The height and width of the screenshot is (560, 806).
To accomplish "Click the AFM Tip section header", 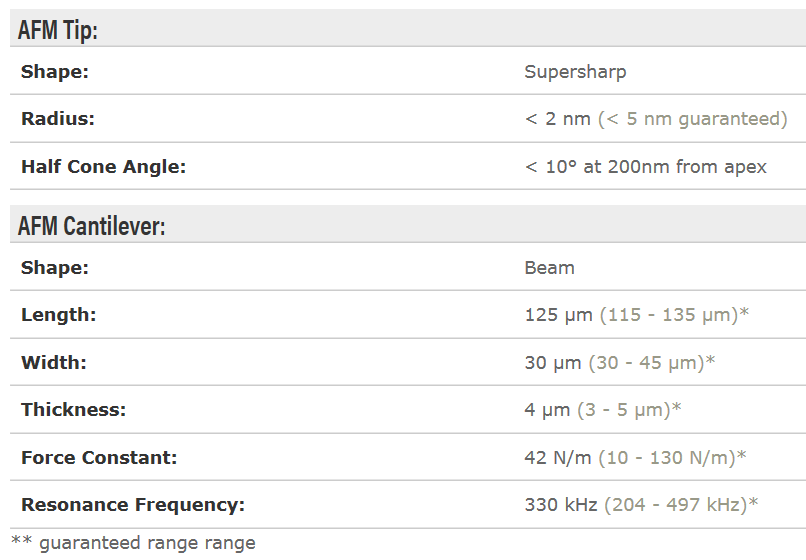I will [x=58, y=29].
